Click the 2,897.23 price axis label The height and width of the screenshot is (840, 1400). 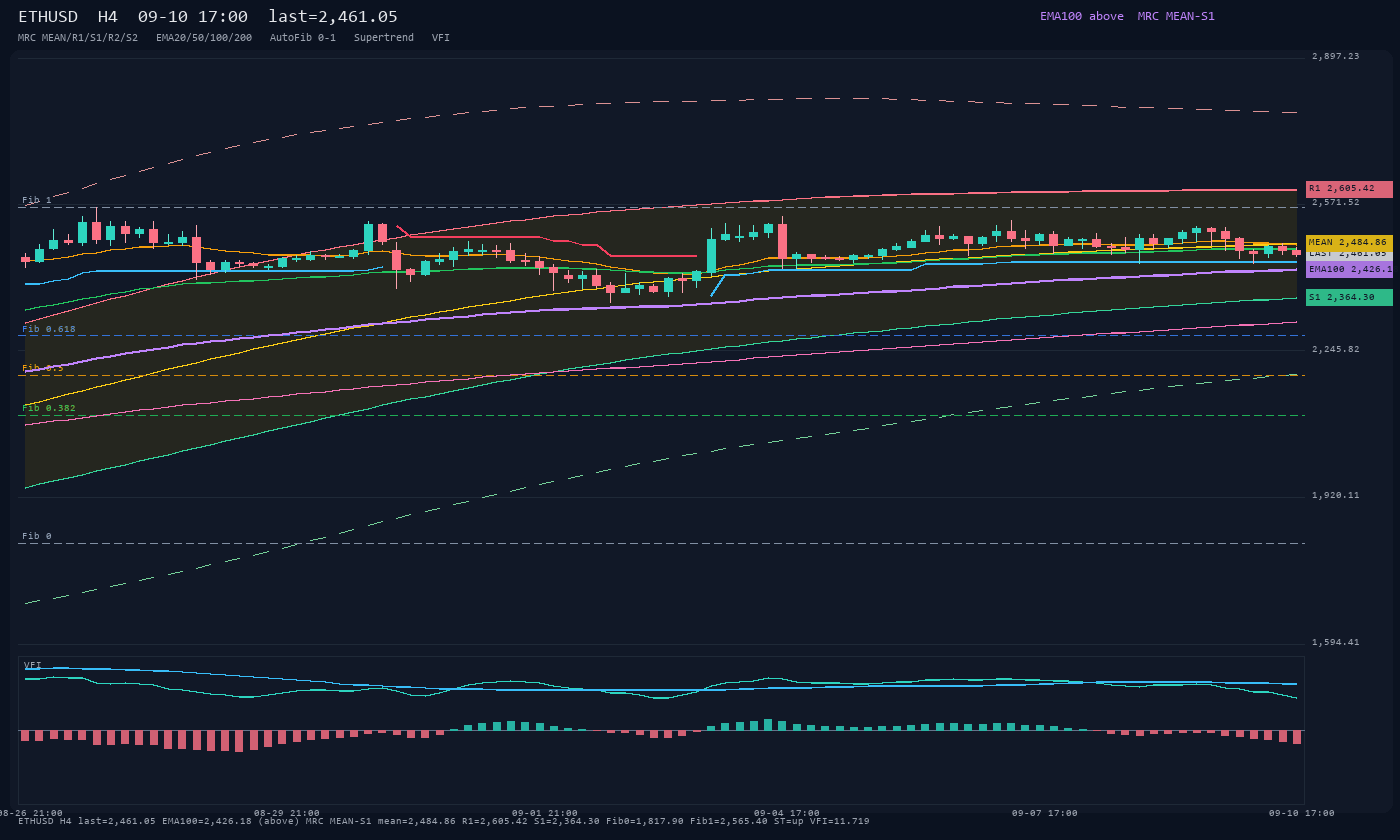tap(1336, 57)
